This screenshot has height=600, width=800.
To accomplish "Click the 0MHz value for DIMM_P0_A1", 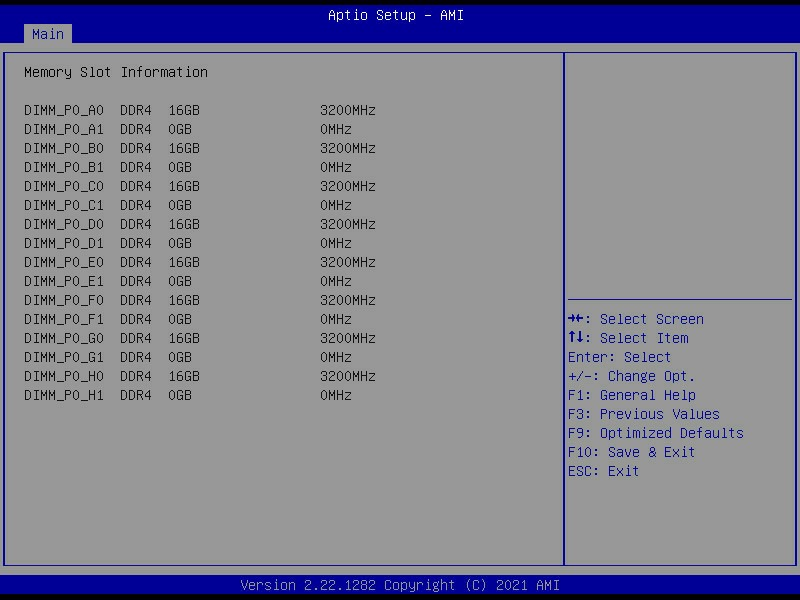I will [336, 129].
